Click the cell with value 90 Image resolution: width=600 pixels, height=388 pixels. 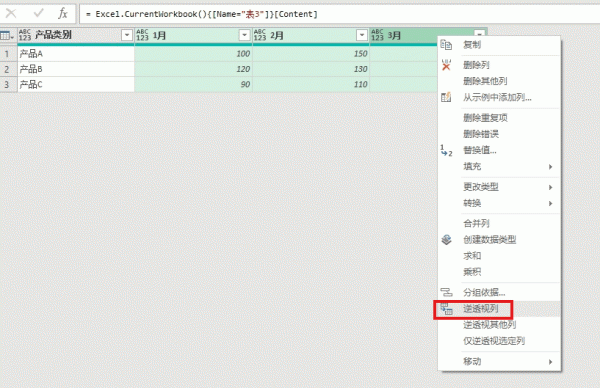click(x=193, y=85)
